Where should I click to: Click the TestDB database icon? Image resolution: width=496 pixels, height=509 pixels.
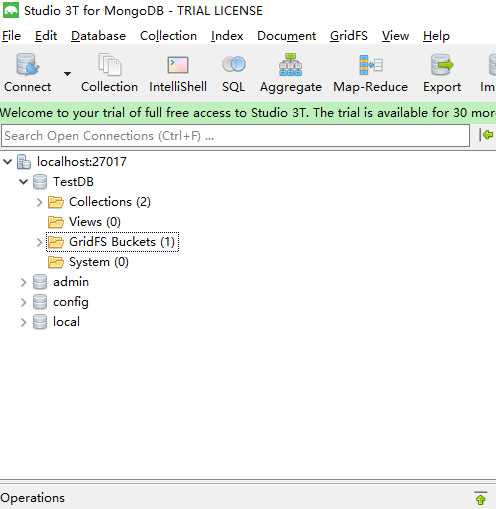[x=40, y=182]
